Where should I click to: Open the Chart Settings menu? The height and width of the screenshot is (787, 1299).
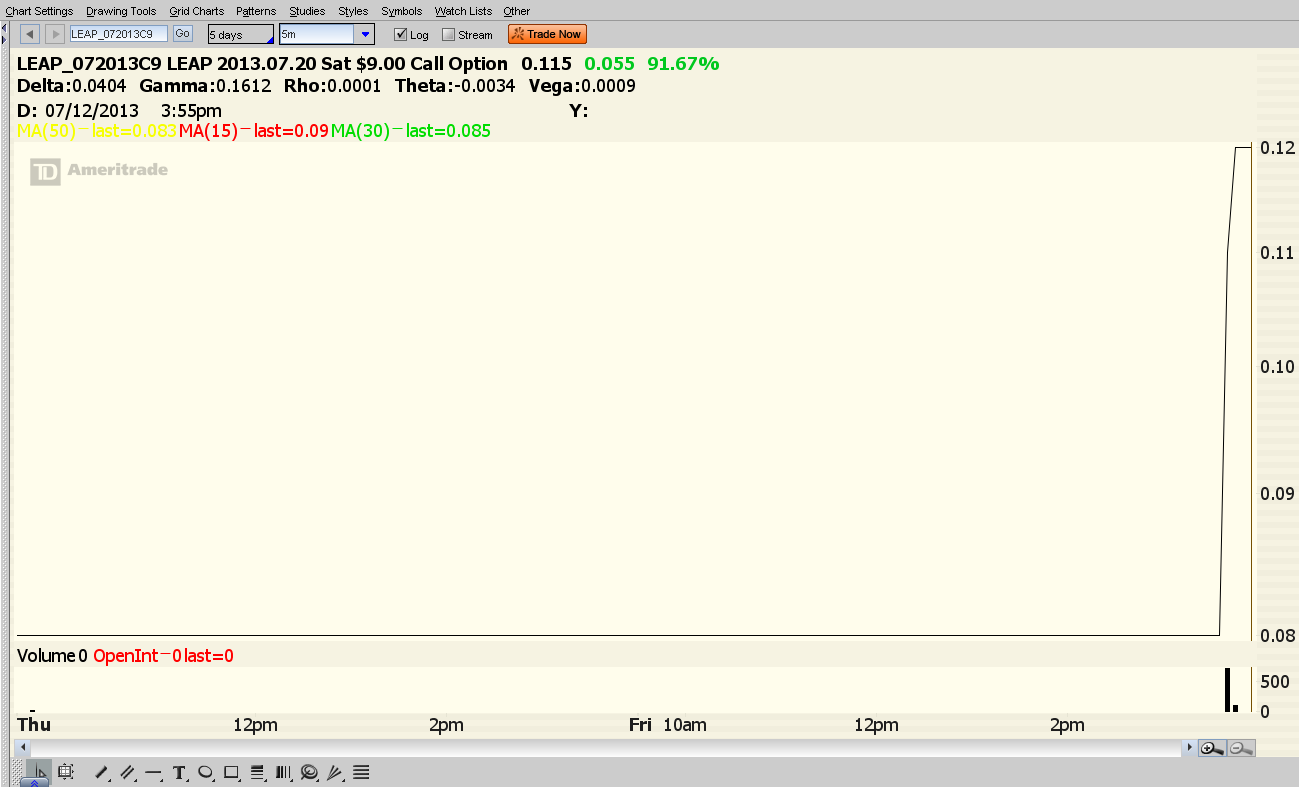point(39,11)
